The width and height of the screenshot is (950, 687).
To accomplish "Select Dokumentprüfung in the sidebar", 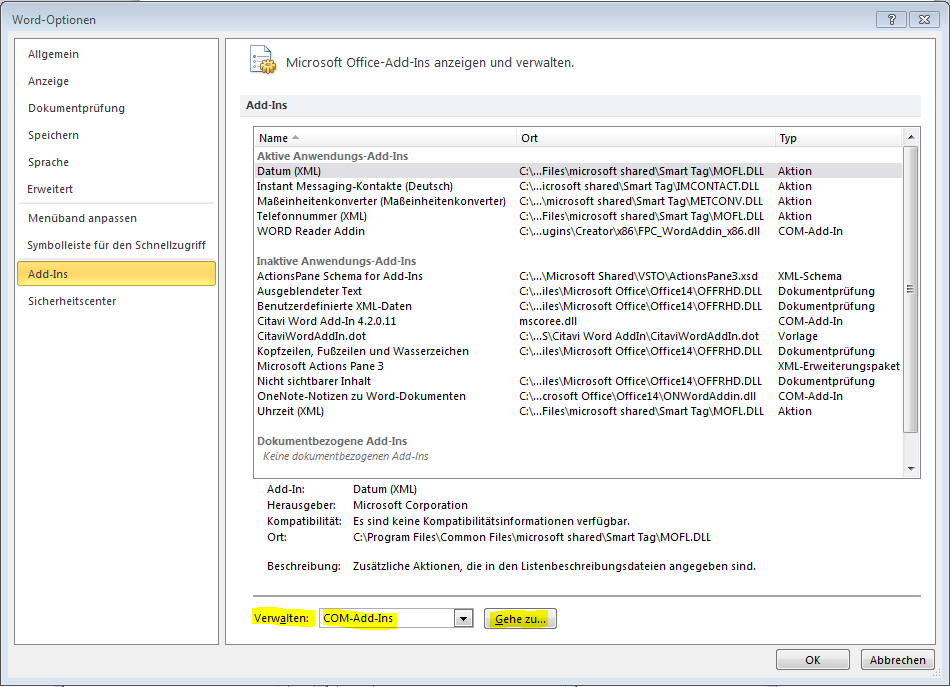I will 76,108.
